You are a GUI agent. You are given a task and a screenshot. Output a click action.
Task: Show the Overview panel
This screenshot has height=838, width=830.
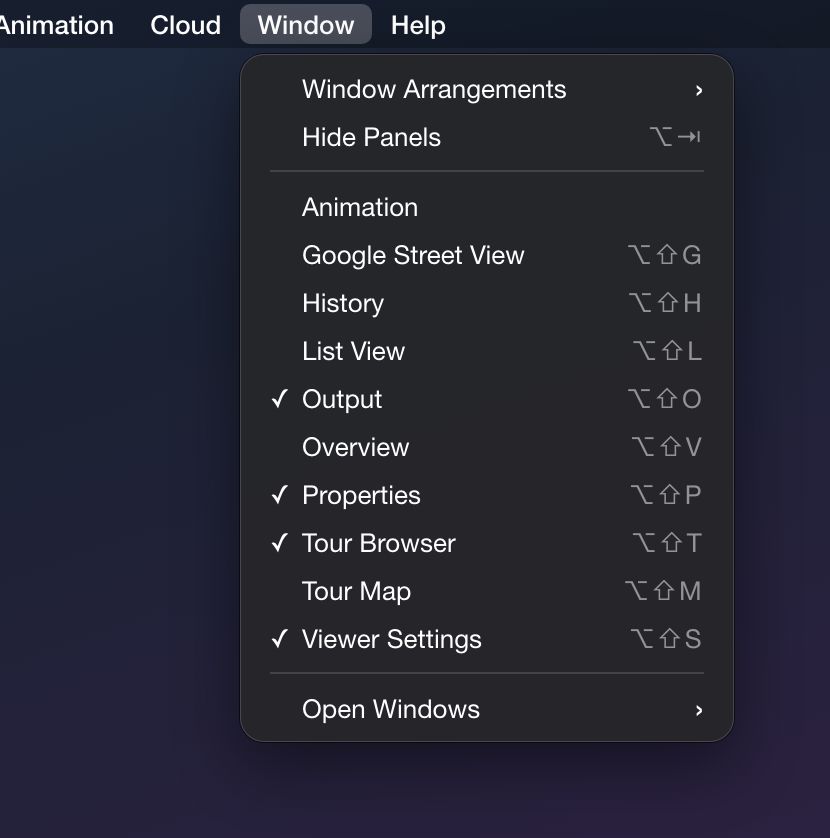(487, 447)
